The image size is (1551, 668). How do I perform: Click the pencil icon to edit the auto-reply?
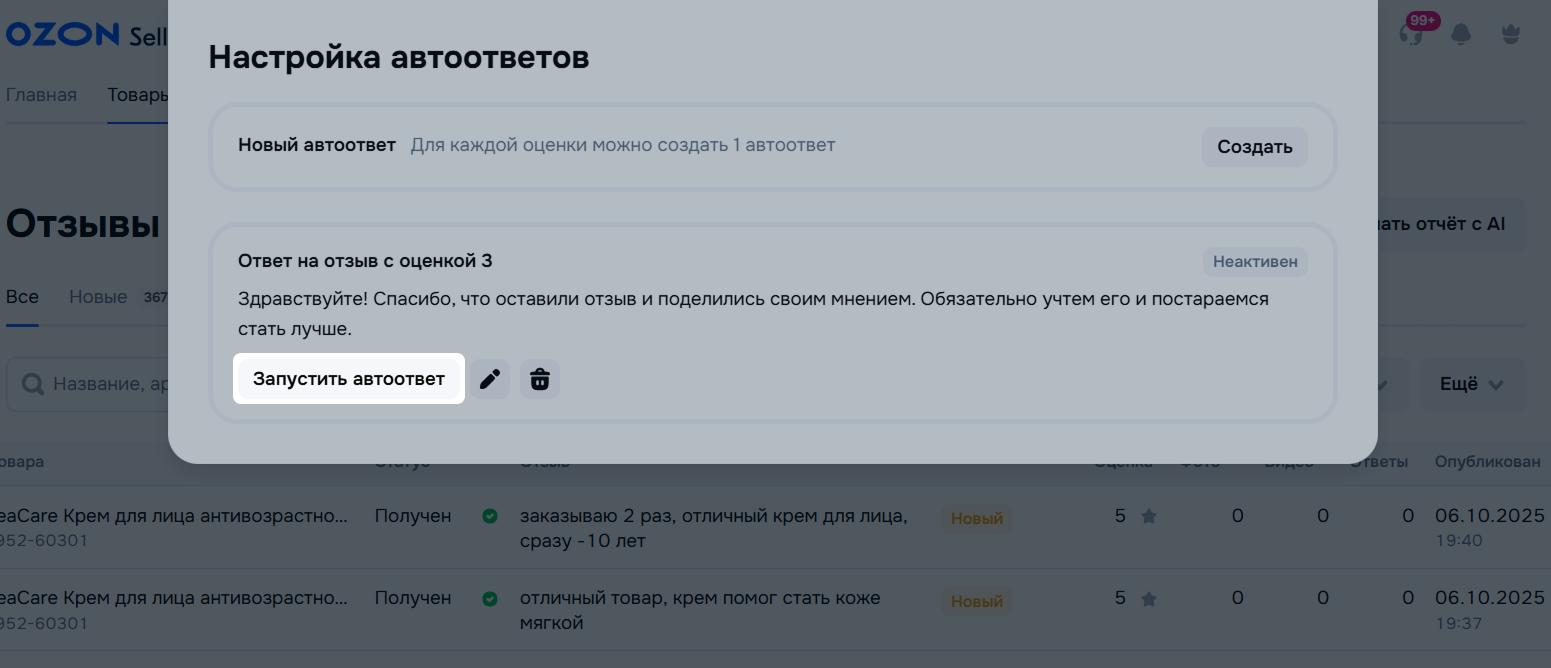pyautogui.click(x=490, y=380)
